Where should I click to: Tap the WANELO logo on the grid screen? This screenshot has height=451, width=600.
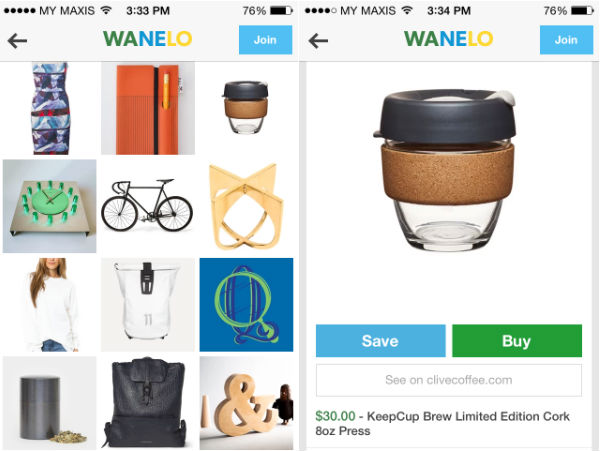tap(147, 39)
